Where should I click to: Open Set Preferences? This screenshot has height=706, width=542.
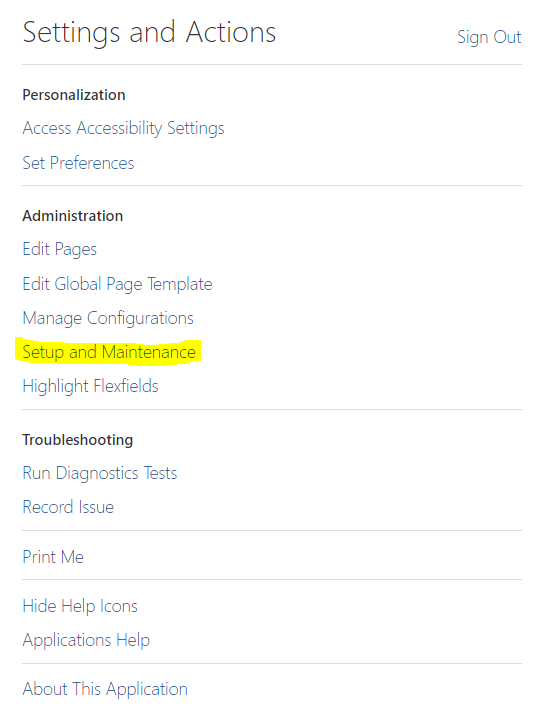click(x=78, y=163)
